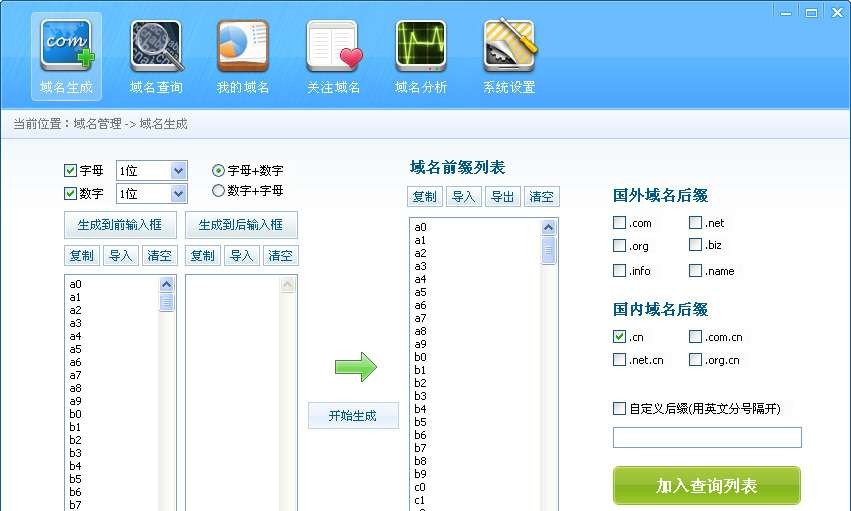Click the green 加入查询列表 button
This screenshot has height=511, width=851.
707,486
